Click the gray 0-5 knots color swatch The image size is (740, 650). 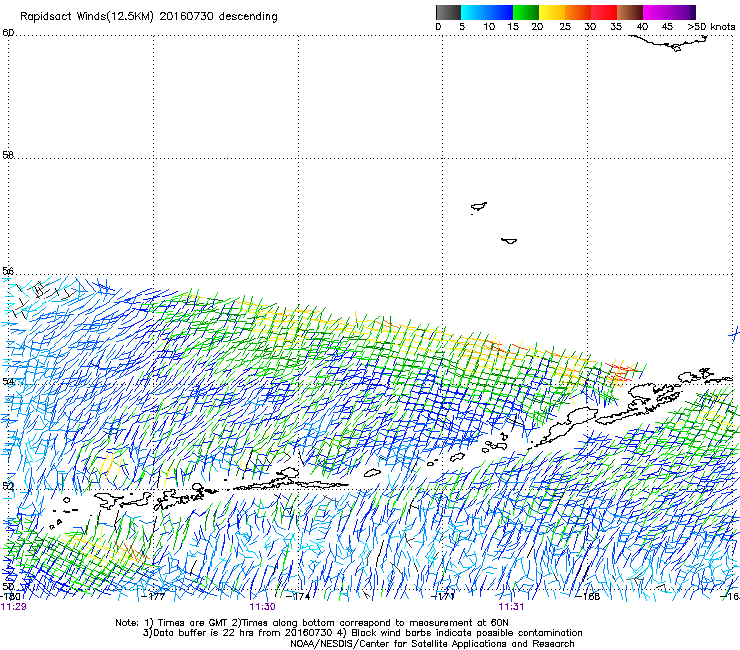(x=448, y=12)
